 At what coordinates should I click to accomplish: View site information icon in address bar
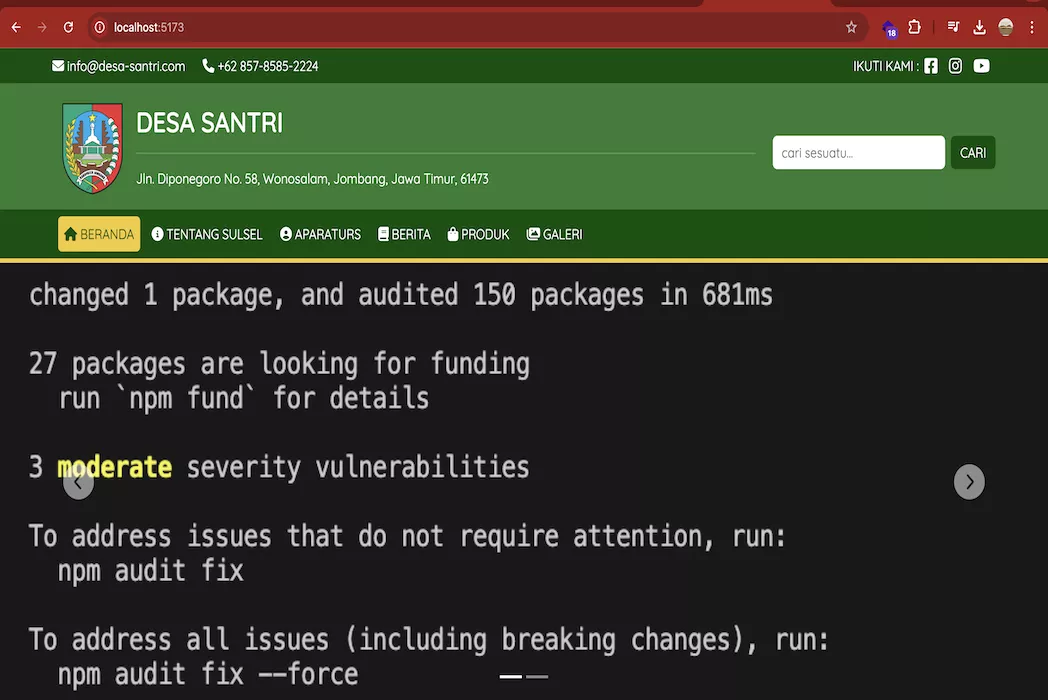coord(100,27)
